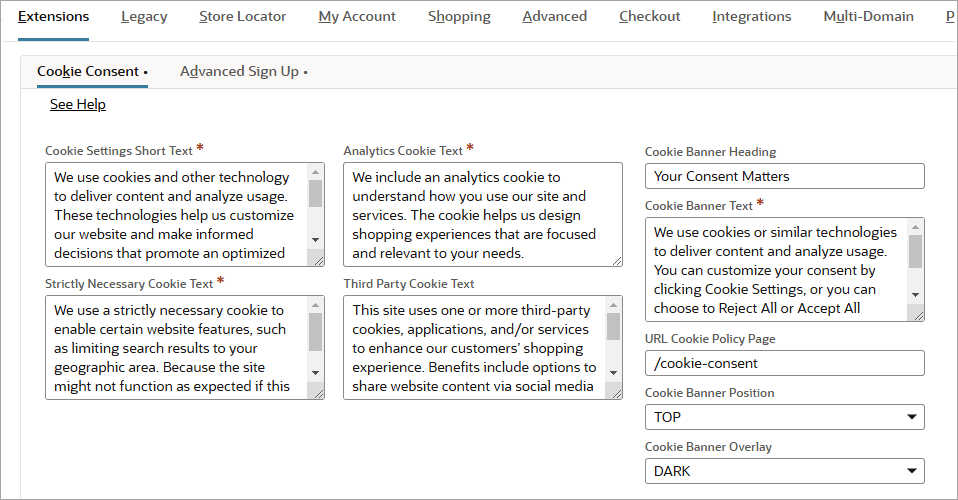The width and height of the screenshot is (958, 500).
Task: Click in the Analytics Cookie Text box
Action: pyautogui.click(x=483, y=215)
